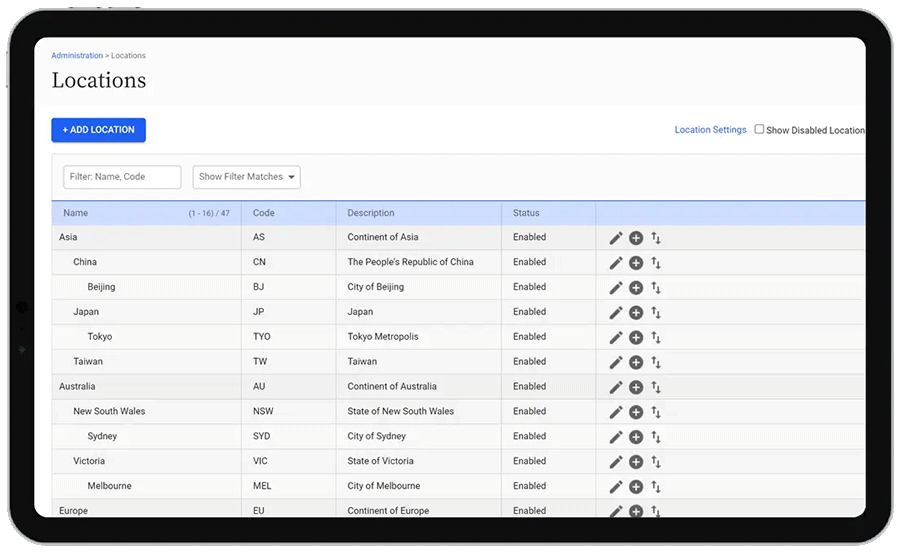The image size is (900, 554).
Task: Add child location under Japan
Action: (x=636, y=312)
